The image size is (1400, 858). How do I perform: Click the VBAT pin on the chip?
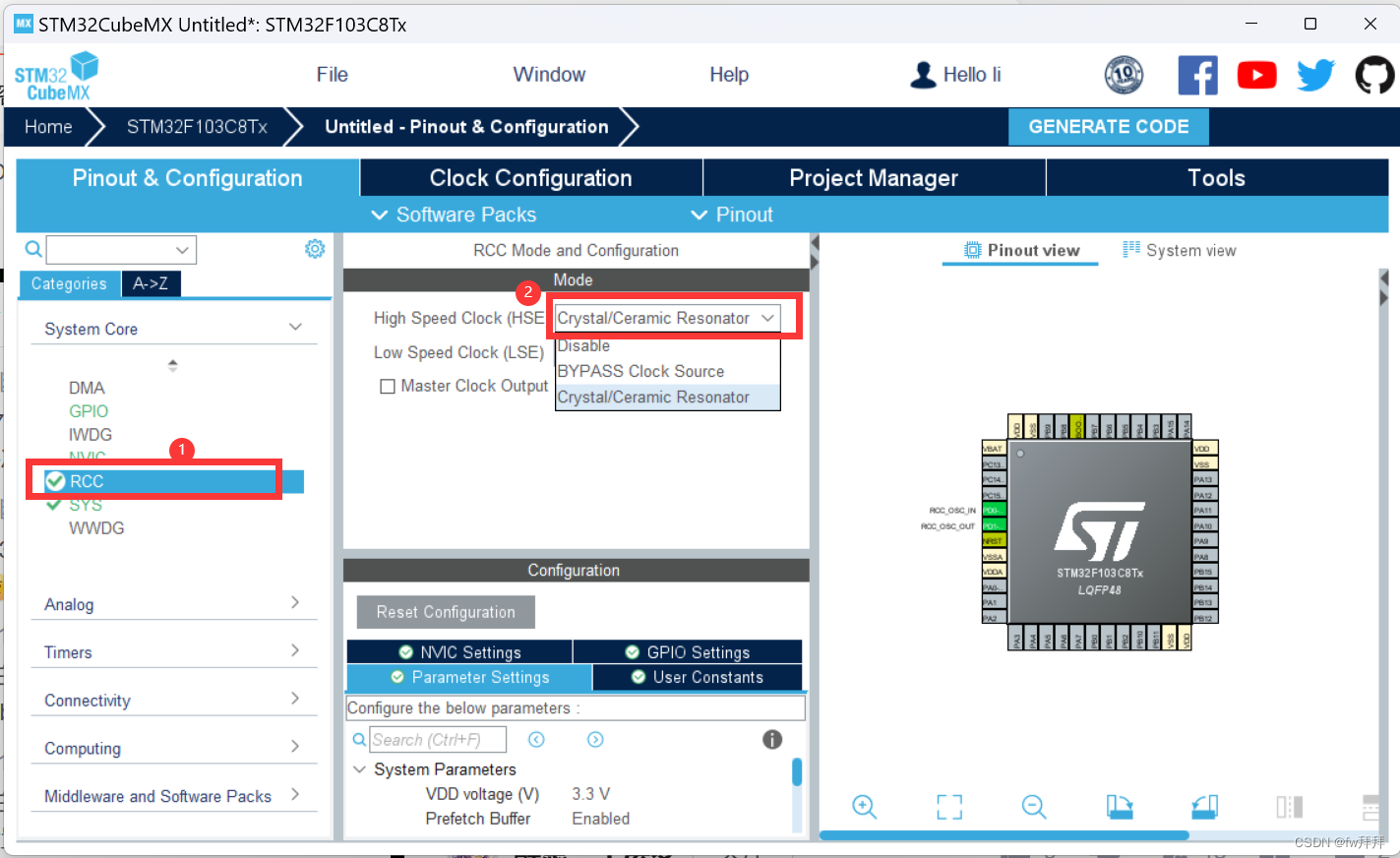click(994, 449)
